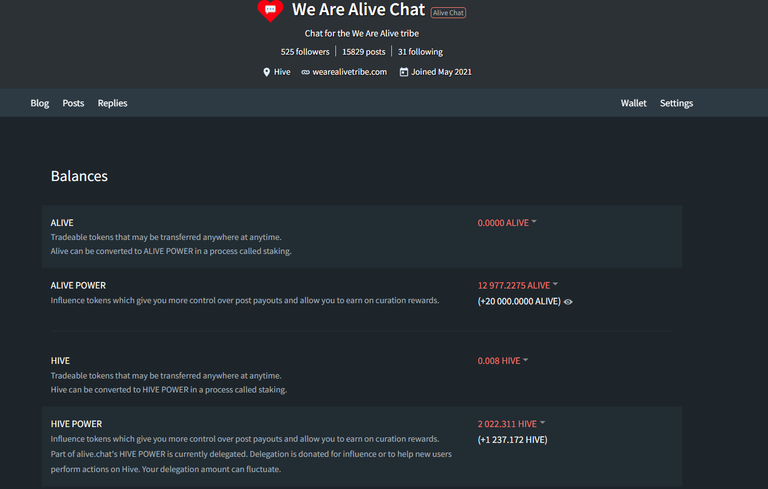The image size is (768, 489).
Task: Click the location pin icon beside Hive
Action: pyautogui.click(x=266, y=72)
